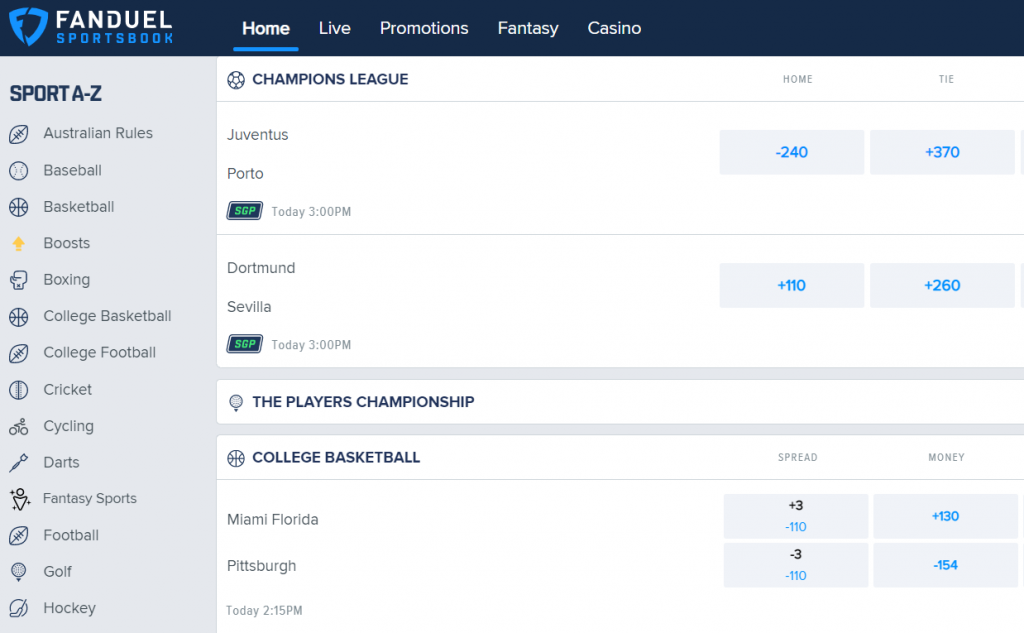Click the SGP badge under Dortmund–Sevilla
Screen dimensions: 1024x633
pyautogui.click(x=245, y=344)
